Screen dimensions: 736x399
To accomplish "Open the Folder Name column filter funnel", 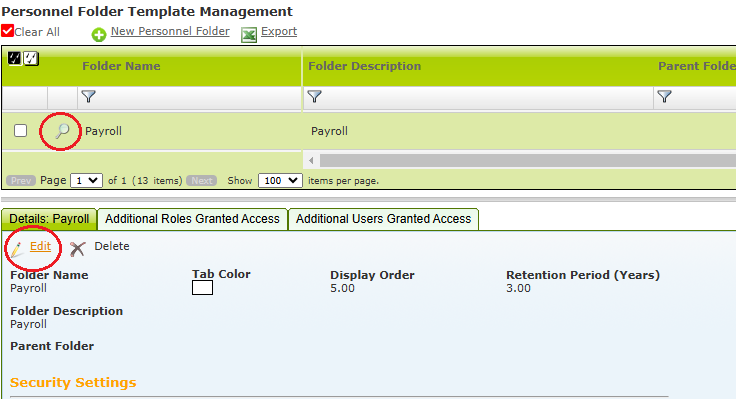I will [88, 97].
